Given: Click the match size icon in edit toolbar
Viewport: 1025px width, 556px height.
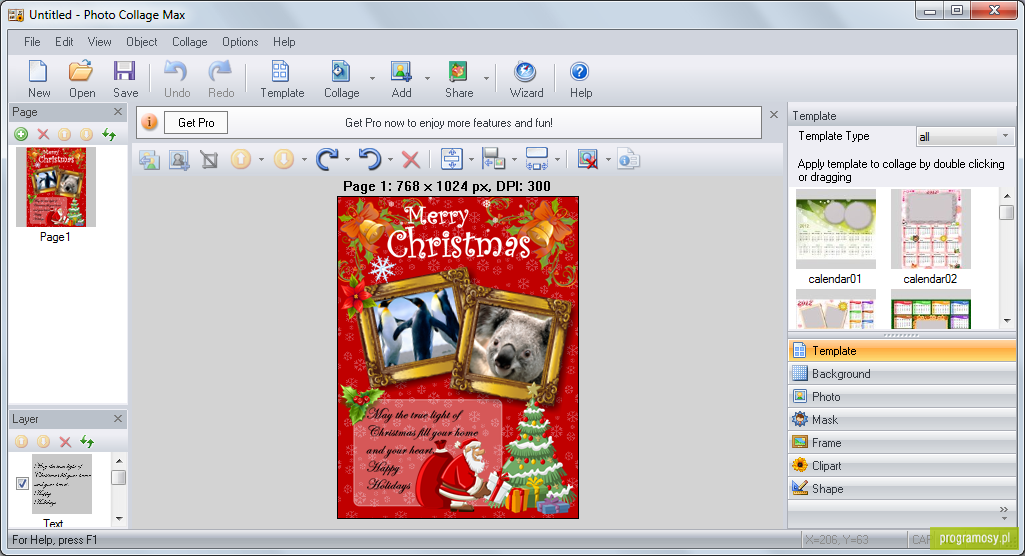Looking at the screenshot, I should pyautogui.click(x=494, y=159).
